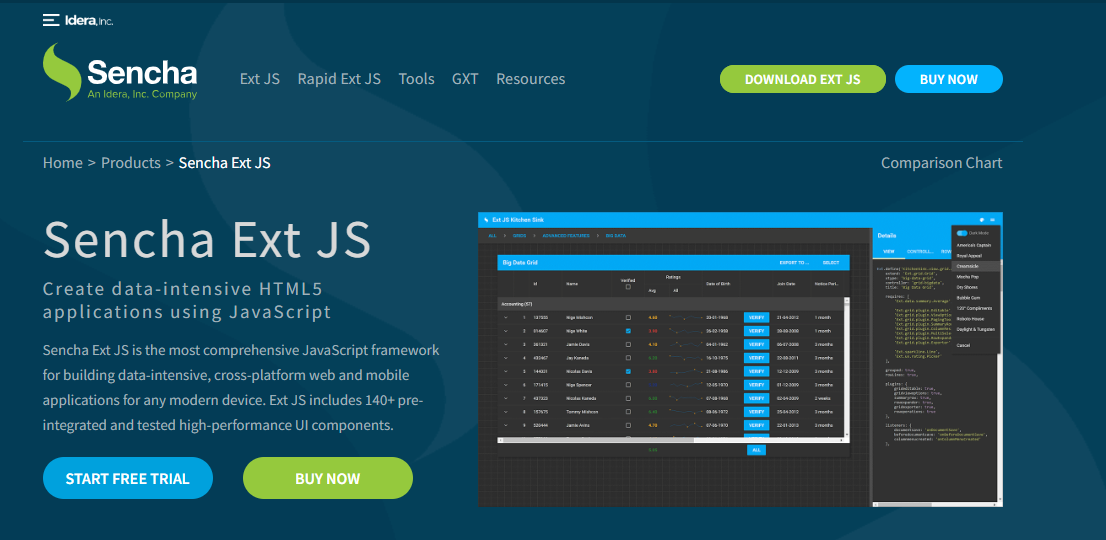
Task: Click the BIG DATA breadcrumb in Kitchen Sink
Action: tap(615, 235)
